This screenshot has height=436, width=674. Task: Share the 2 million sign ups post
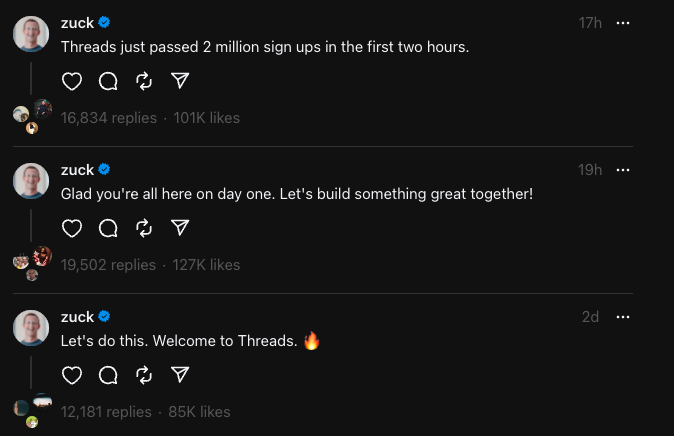[x=180, y=81]
